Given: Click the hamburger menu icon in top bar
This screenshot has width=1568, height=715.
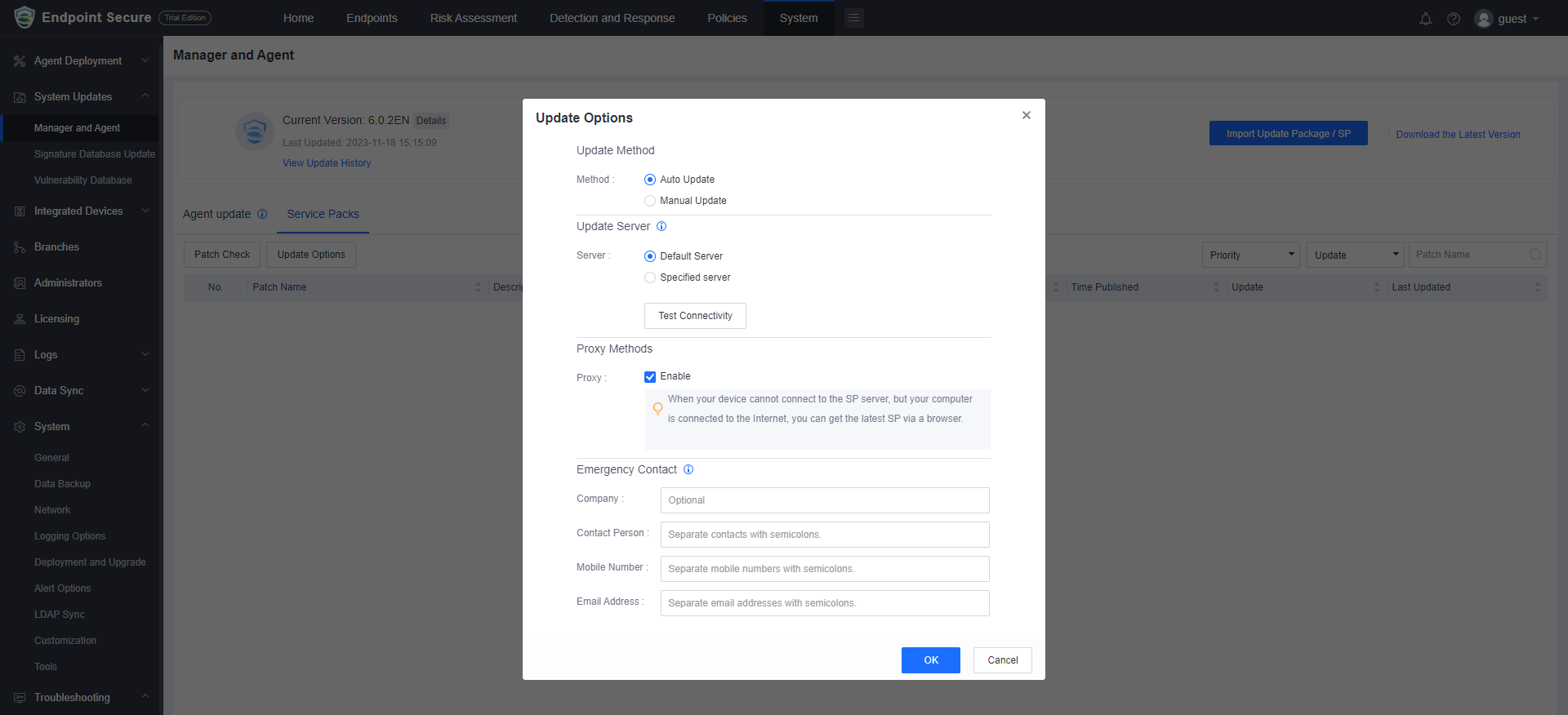Looking at the screenshot, I should 853,18.
